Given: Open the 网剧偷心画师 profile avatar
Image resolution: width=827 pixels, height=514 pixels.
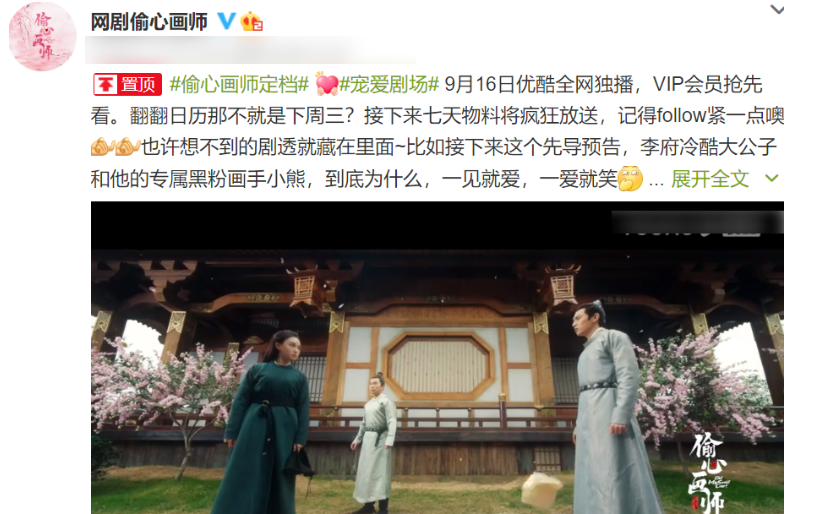Looking at the screenshot, I should (43, 36).
